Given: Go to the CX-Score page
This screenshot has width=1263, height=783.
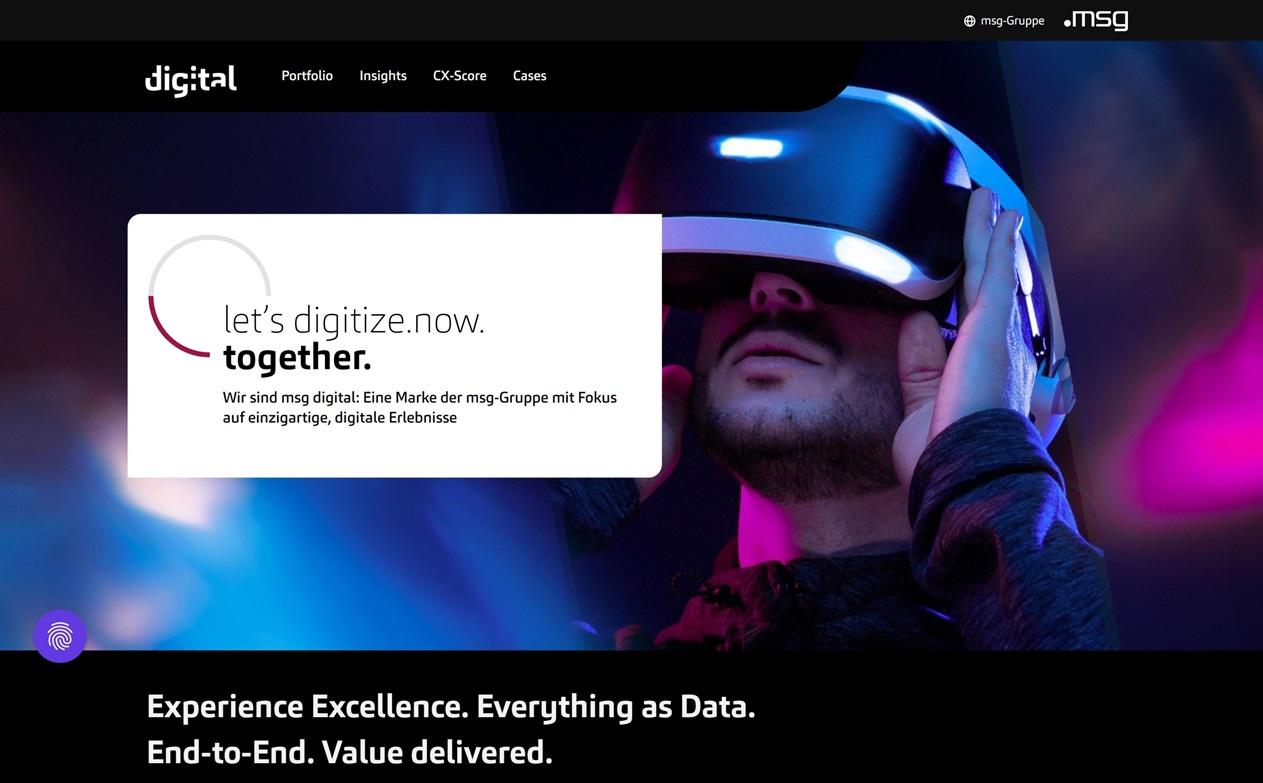Looking at the screenshot, I should point(460,76).
